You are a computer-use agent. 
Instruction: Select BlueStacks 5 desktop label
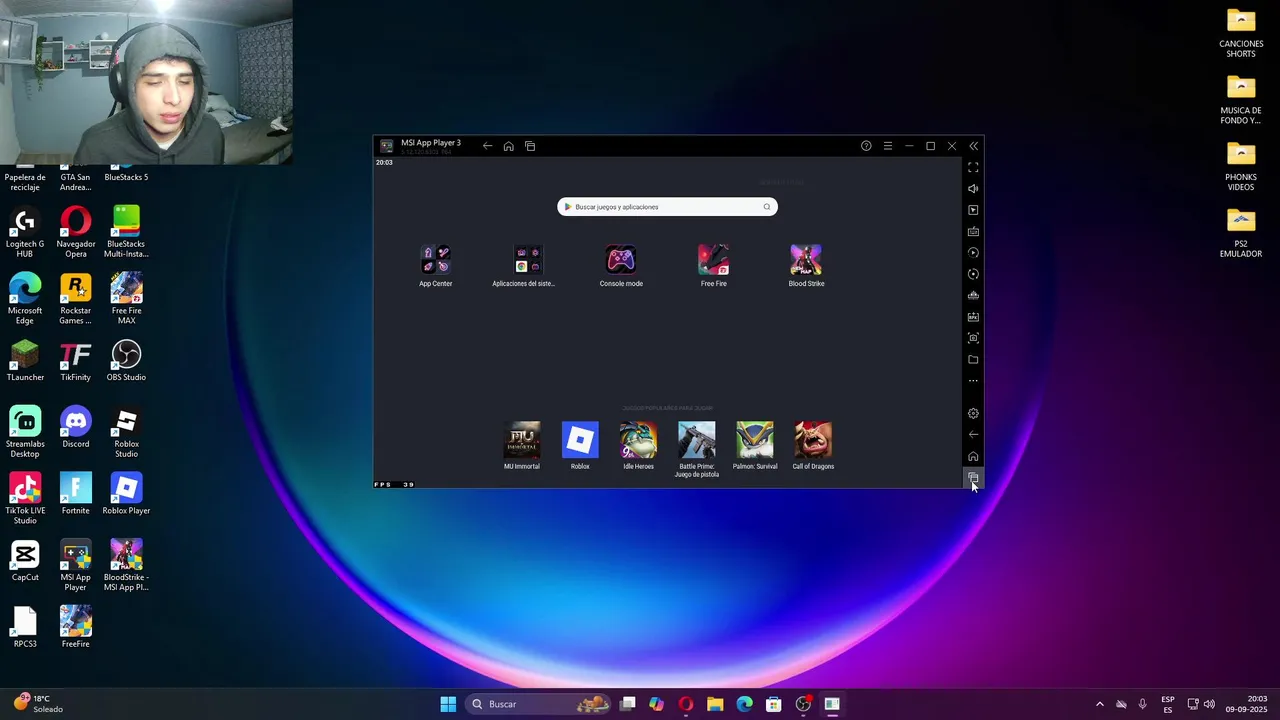pos(126,177)
